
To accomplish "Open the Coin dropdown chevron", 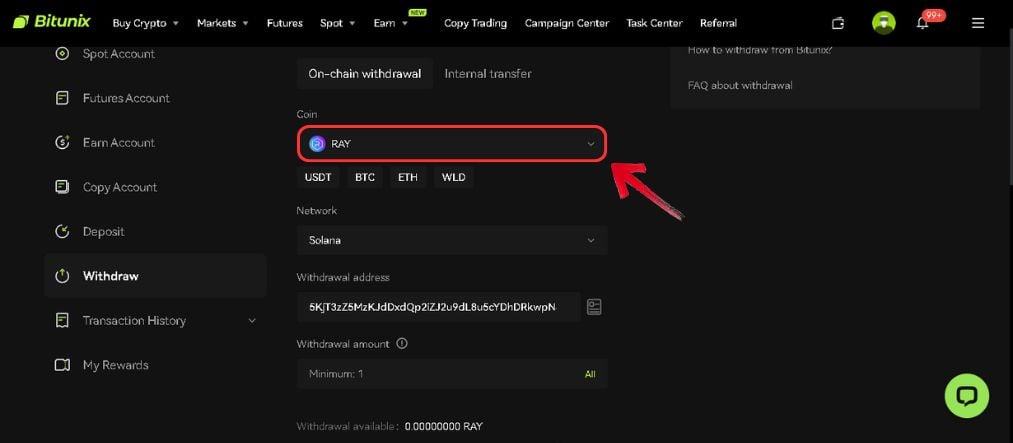I will tap(590, 144).
